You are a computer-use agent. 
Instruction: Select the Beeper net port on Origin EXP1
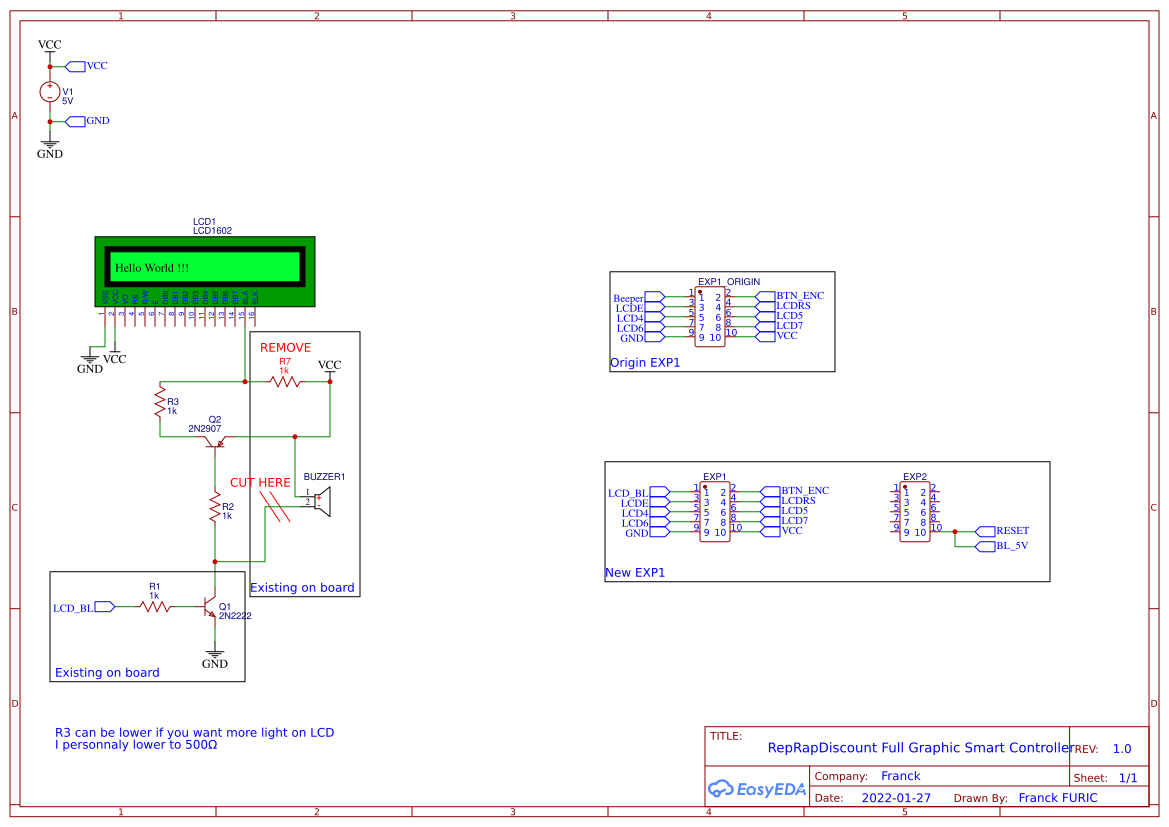click(654, 297)
